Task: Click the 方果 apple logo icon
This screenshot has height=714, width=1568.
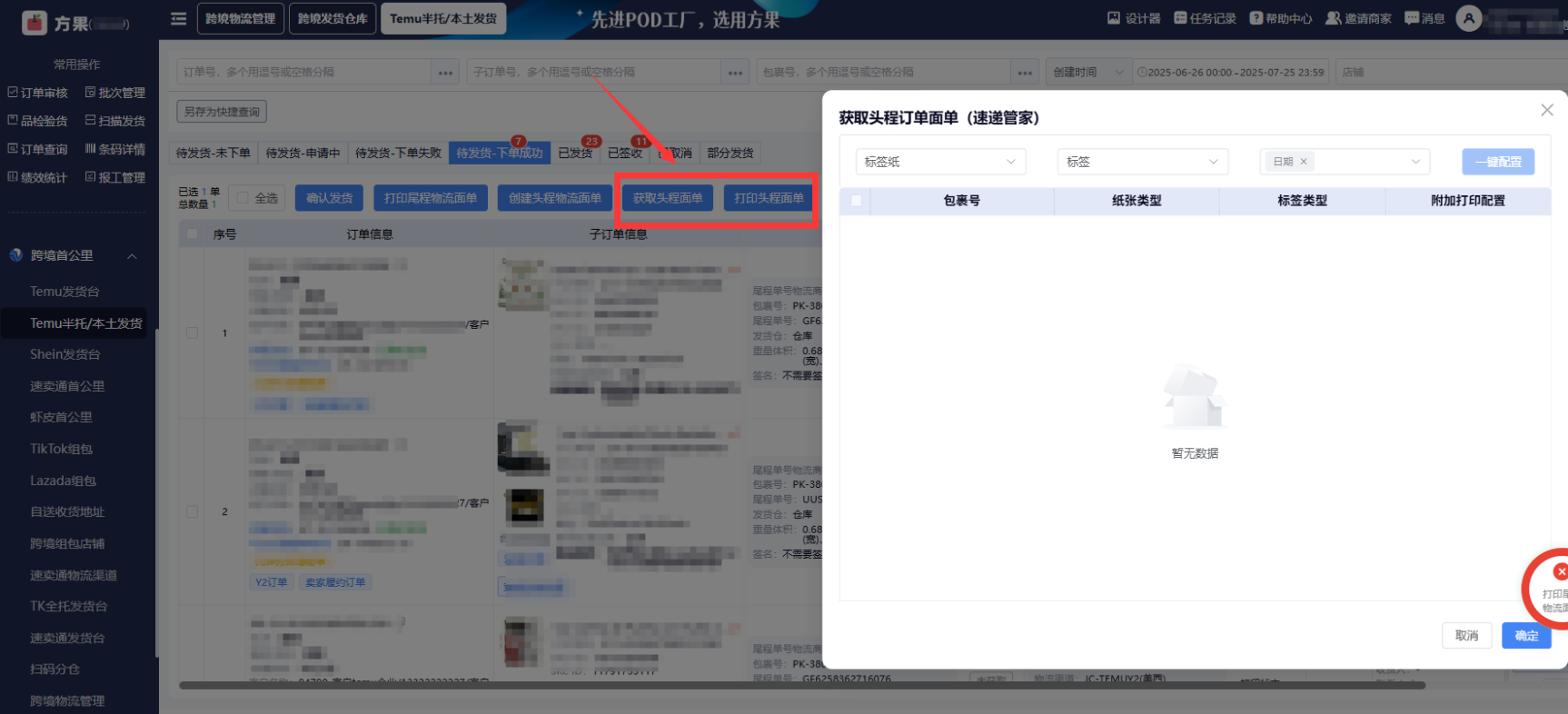Action: 35,23
